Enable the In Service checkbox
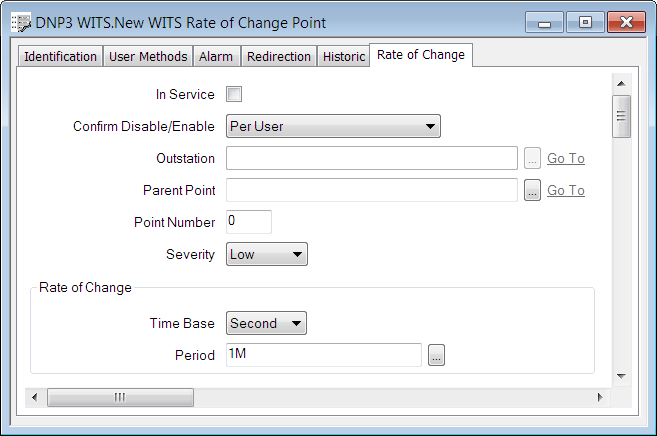This screenshot has width=657, height=436. (235, 95)
